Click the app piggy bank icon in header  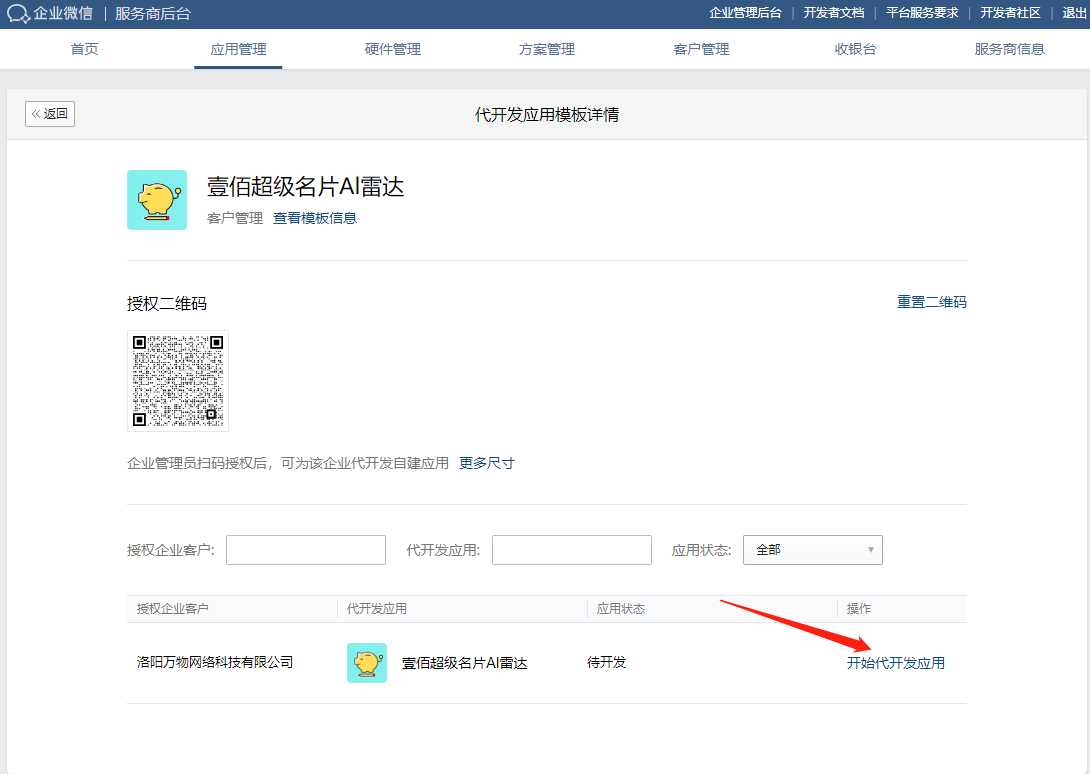pyautogui.click(x=157, y=200)
